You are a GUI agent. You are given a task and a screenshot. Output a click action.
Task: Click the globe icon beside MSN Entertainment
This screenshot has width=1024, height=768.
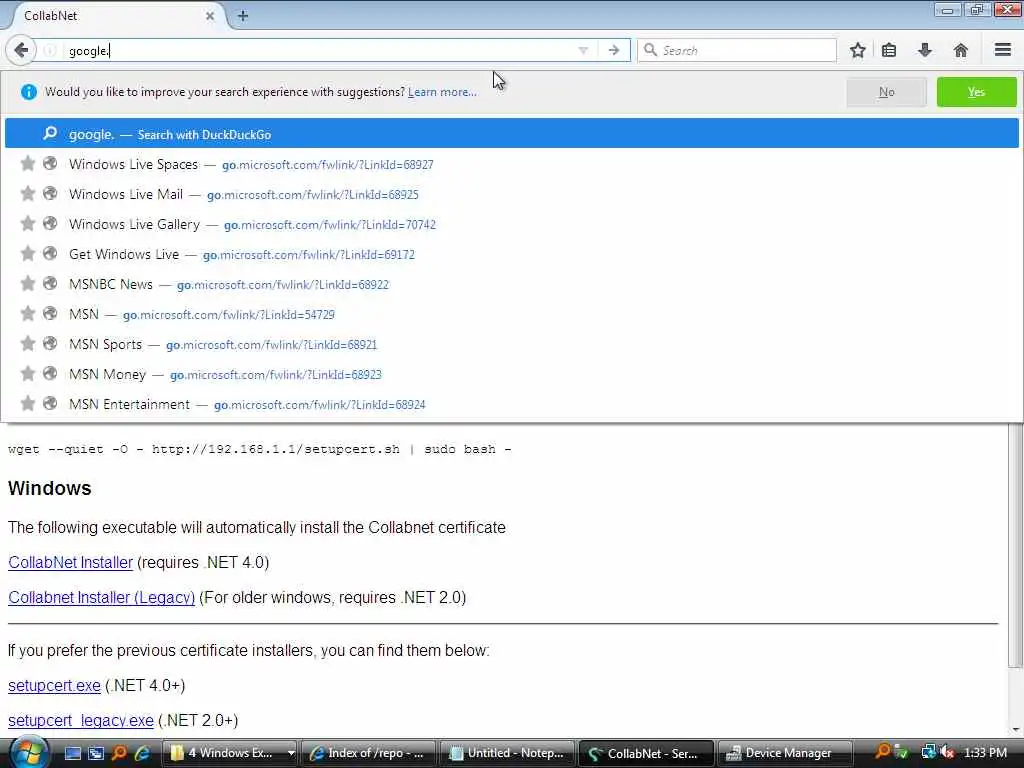tap(50, 404)
